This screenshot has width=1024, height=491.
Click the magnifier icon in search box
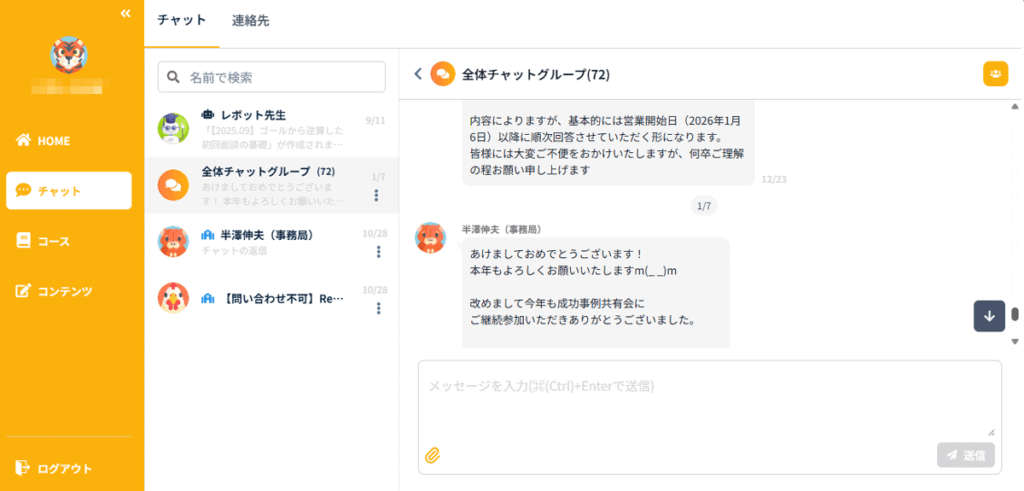tap(174, 77)
